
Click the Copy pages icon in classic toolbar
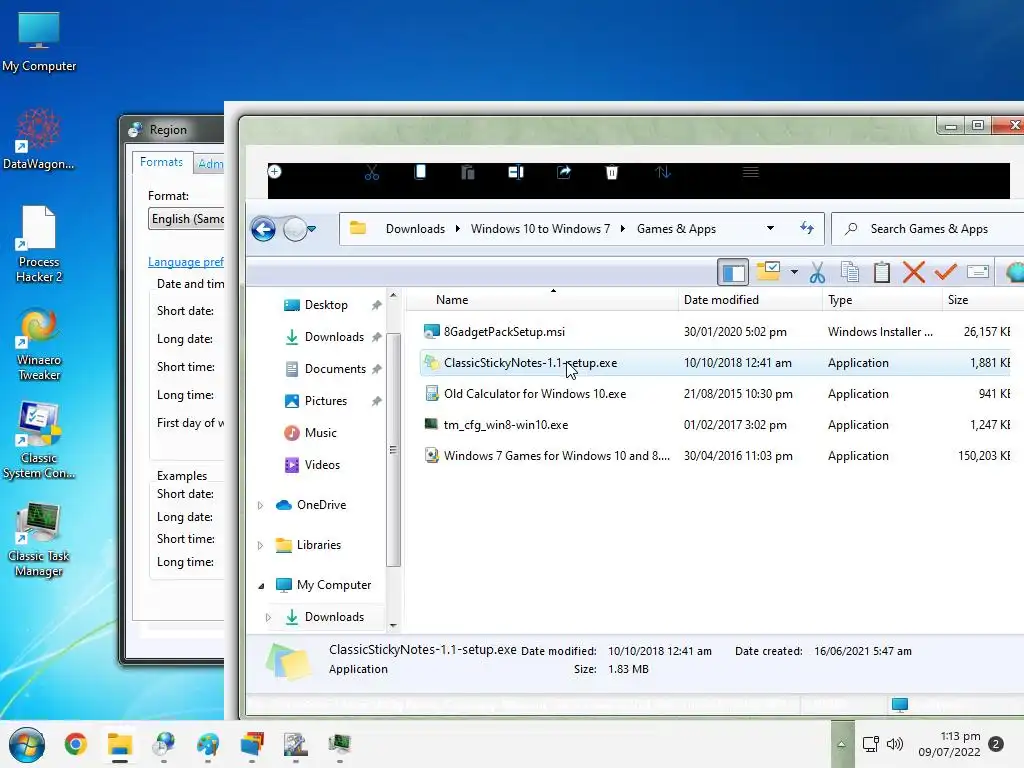point(850,272)
